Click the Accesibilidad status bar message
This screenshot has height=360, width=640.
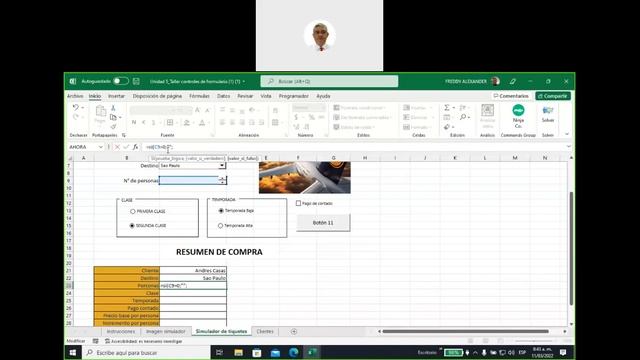(143, 341)
